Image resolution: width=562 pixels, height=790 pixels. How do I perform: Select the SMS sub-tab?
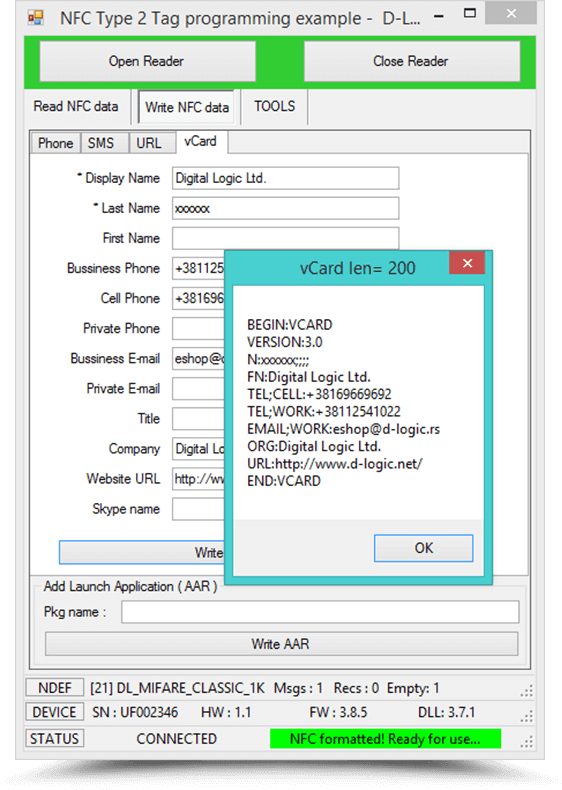pyautogui.click(x=101, y=143)
